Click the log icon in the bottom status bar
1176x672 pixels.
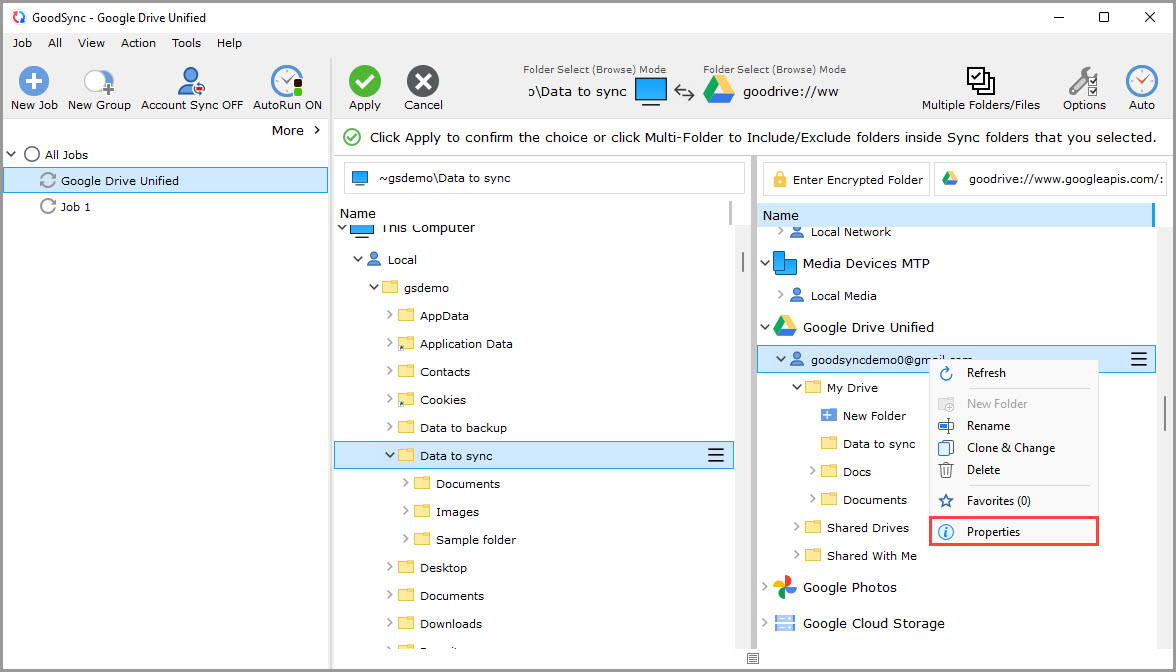pos(753,658)
